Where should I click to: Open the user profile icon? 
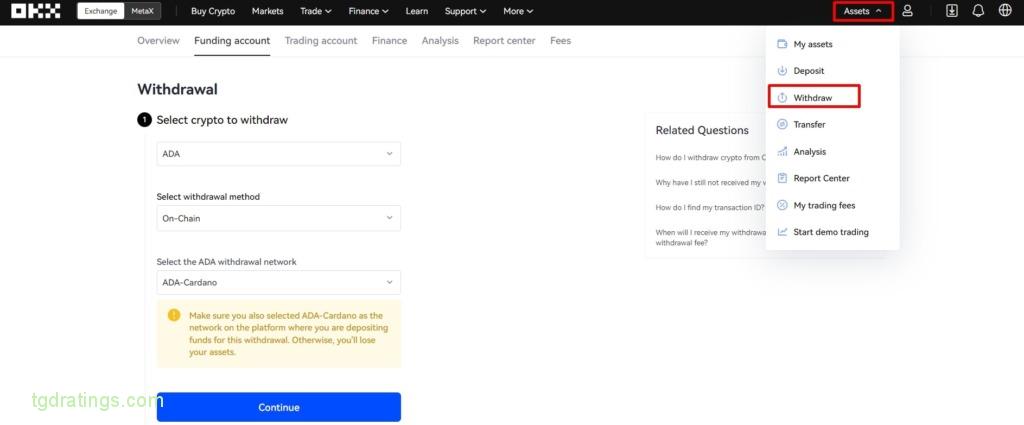coord(907,11)
